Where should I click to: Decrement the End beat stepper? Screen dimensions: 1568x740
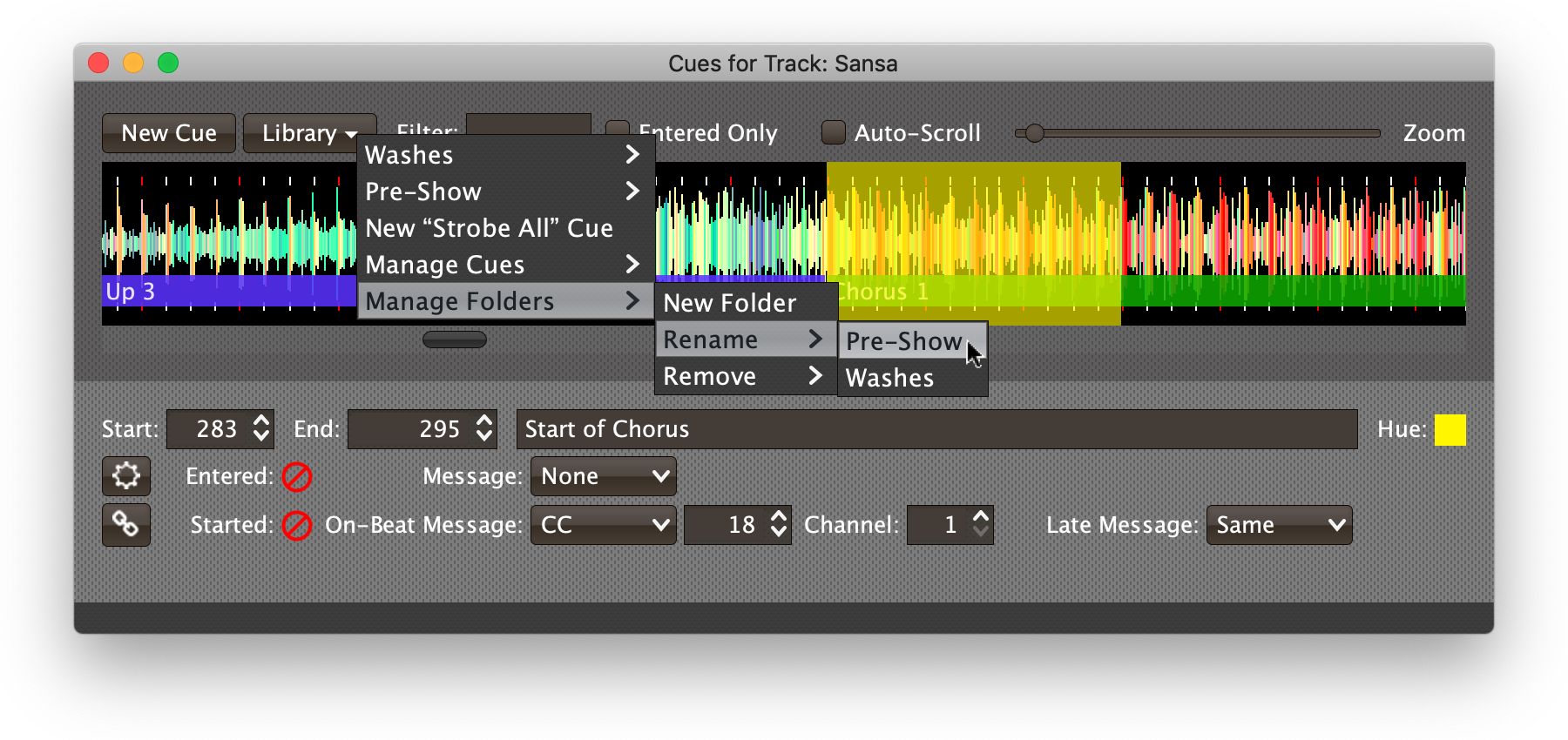point(484,438)
